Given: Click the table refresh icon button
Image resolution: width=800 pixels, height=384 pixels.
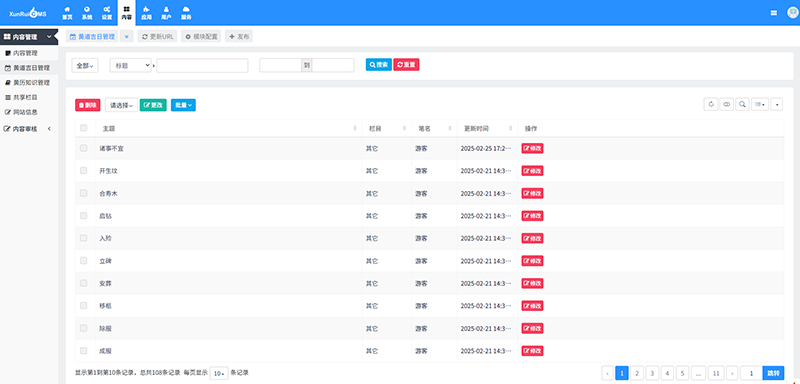Looking at the screenshot, I should [x=710, y=105].
